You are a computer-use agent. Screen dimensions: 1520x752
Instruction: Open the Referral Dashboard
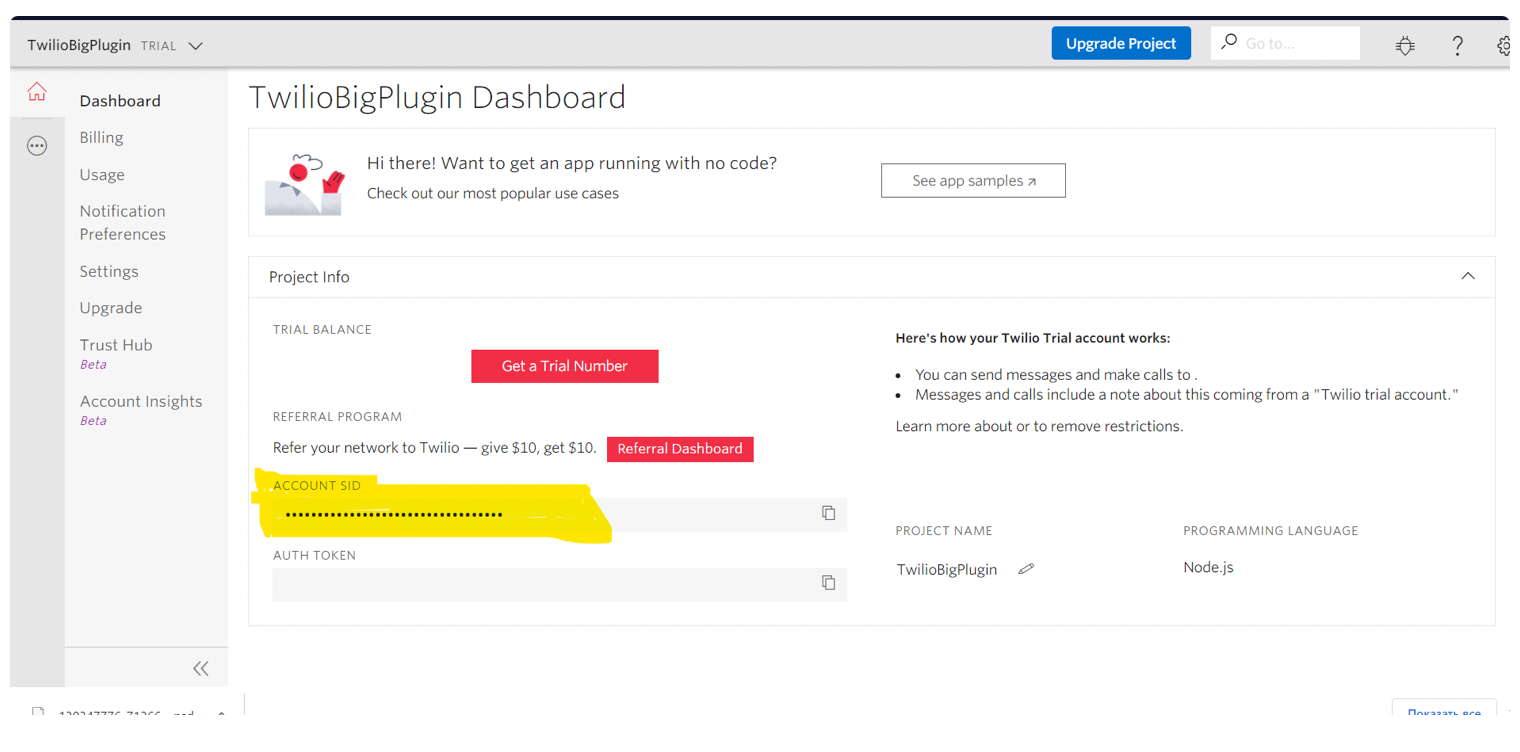click(x=680, y=449)
